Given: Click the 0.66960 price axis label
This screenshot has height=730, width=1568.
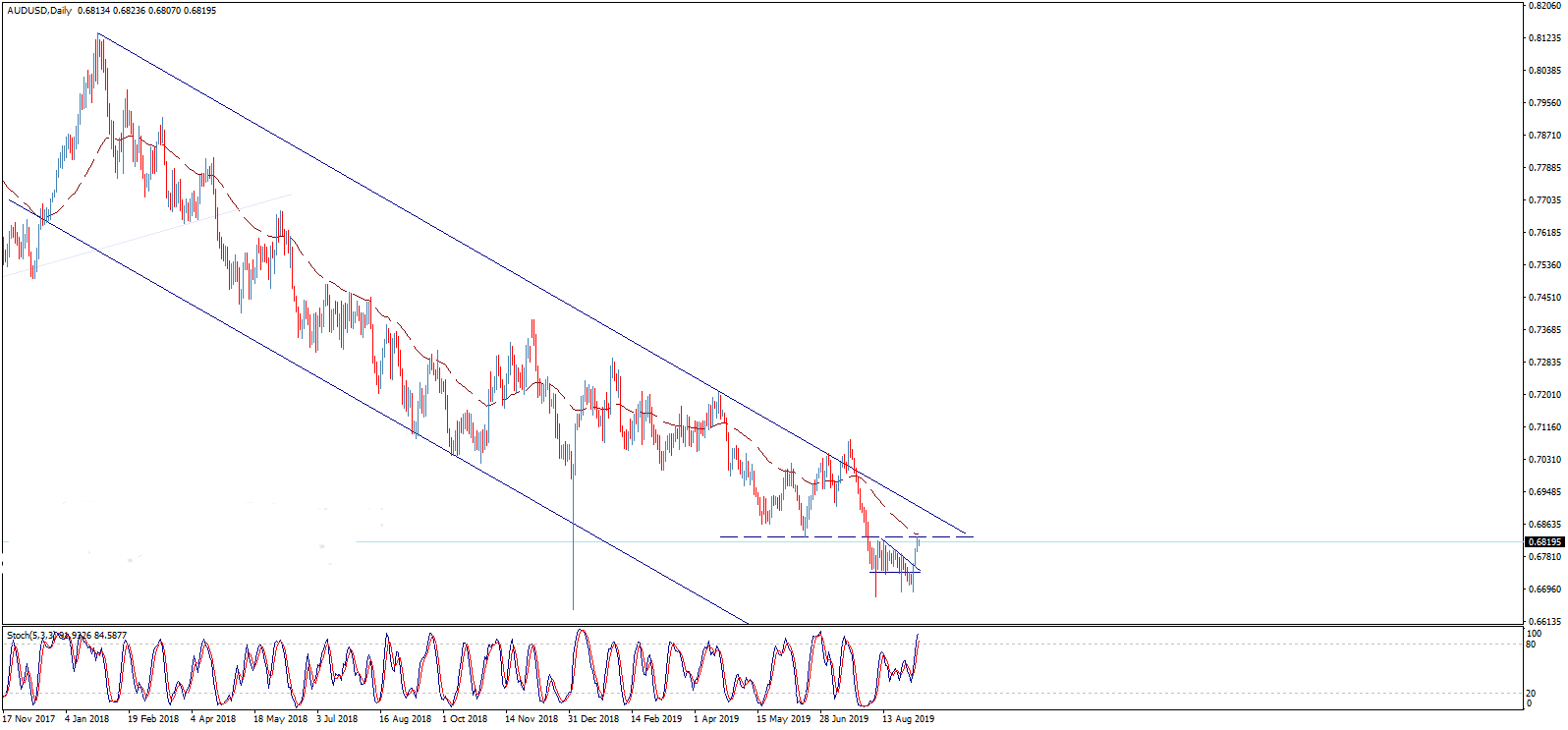Looking at the screenshot, I should (x=1545, y=590).
